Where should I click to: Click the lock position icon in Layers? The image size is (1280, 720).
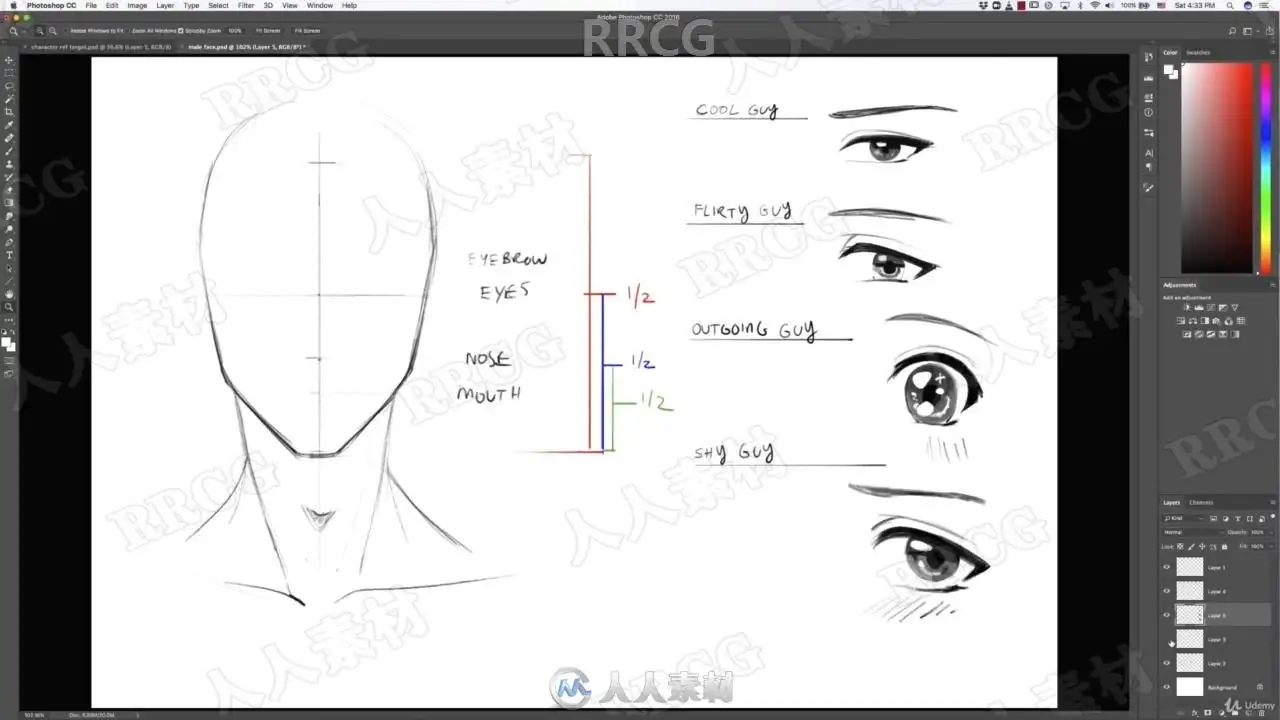pos(1201,546)
